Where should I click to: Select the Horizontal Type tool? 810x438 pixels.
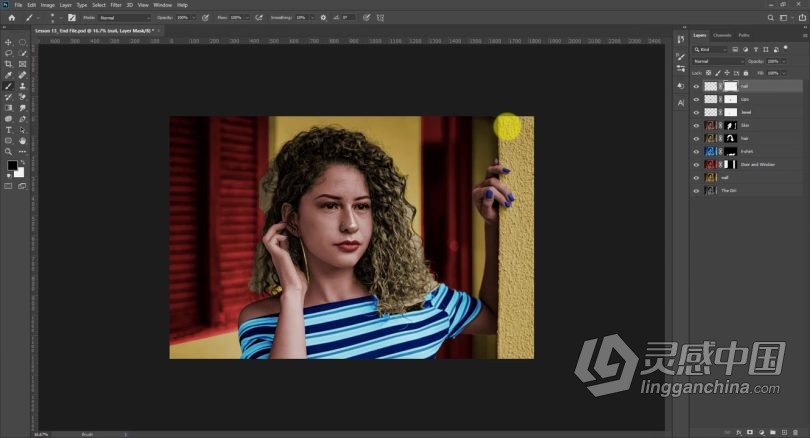pos(8,130)
